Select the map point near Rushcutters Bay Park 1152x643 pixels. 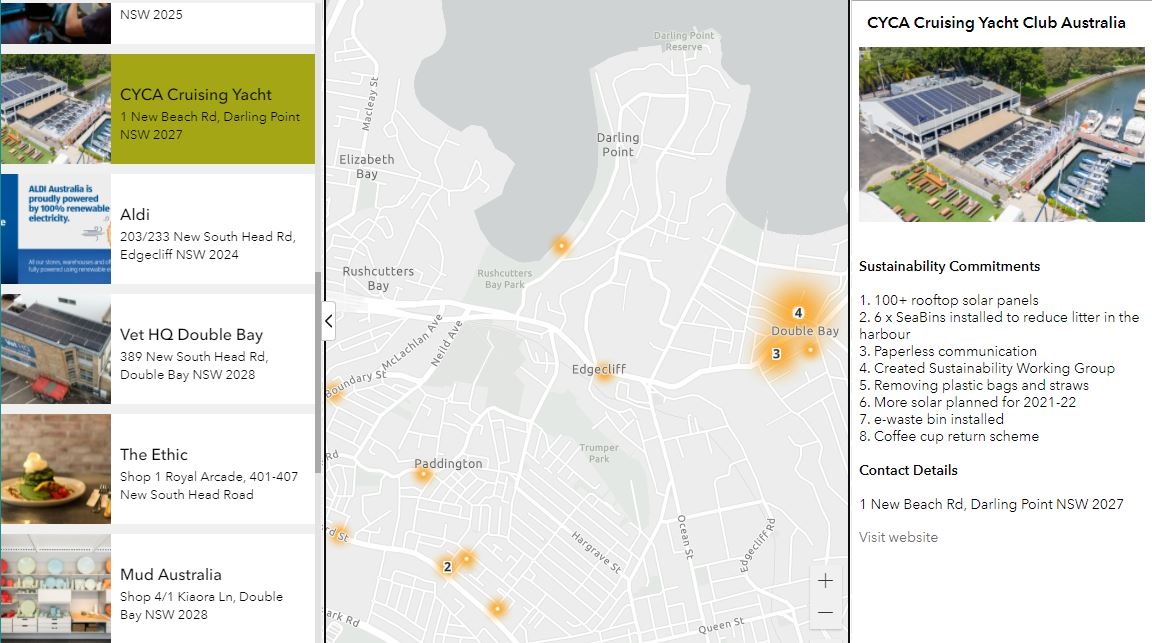click(x=561, y=245)
